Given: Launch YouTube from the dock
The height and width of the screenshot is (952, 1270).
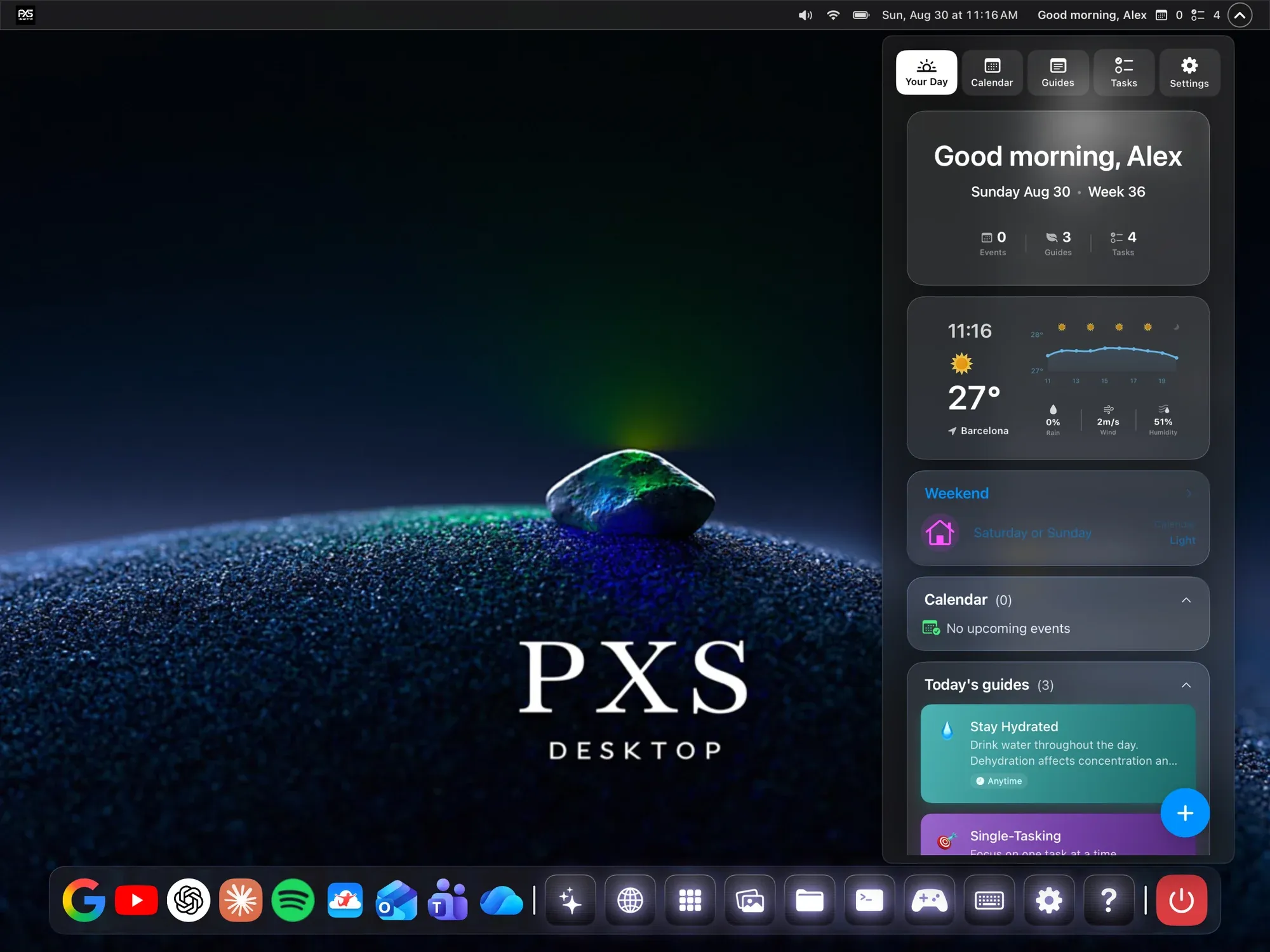Looking at the screenshot, I should pos(137,900).
